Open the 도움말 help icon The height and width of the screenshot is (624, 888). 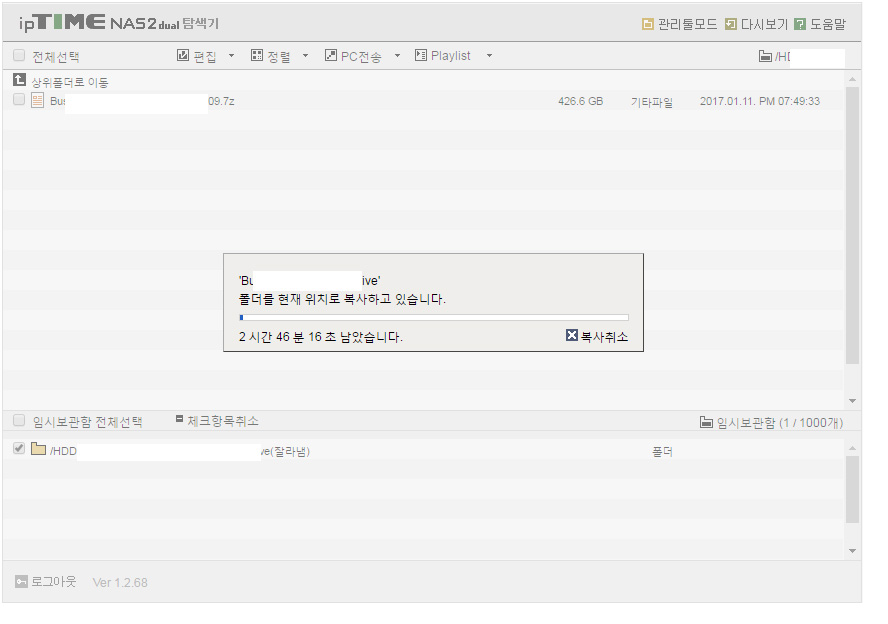click(x=800, y=24)
